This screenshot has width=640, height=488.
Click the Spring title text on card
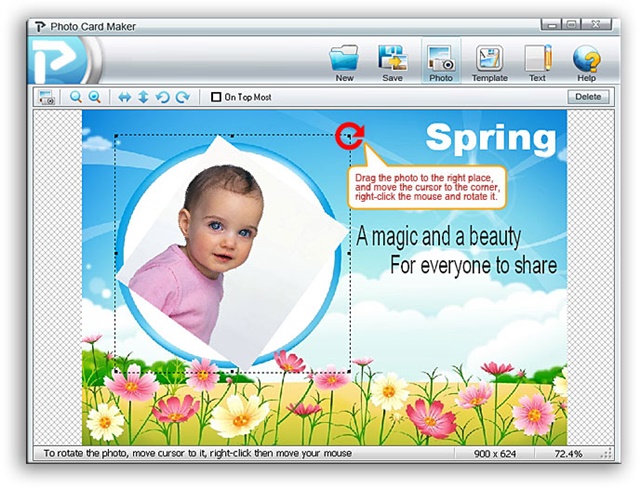point(489,137)
